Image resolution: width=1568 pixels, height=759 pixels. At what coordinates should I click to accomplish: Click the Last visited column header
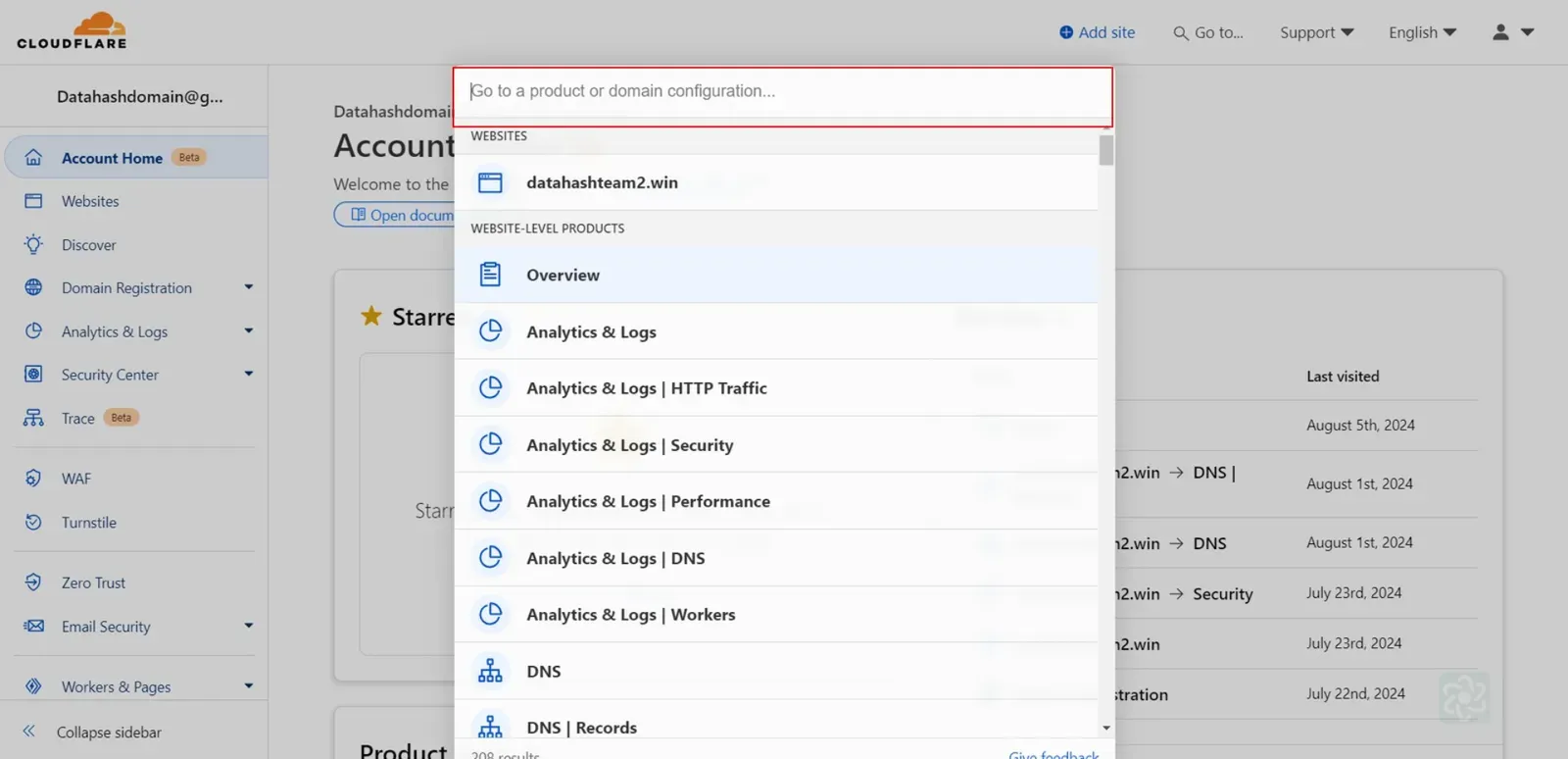tap(1343, 377)
